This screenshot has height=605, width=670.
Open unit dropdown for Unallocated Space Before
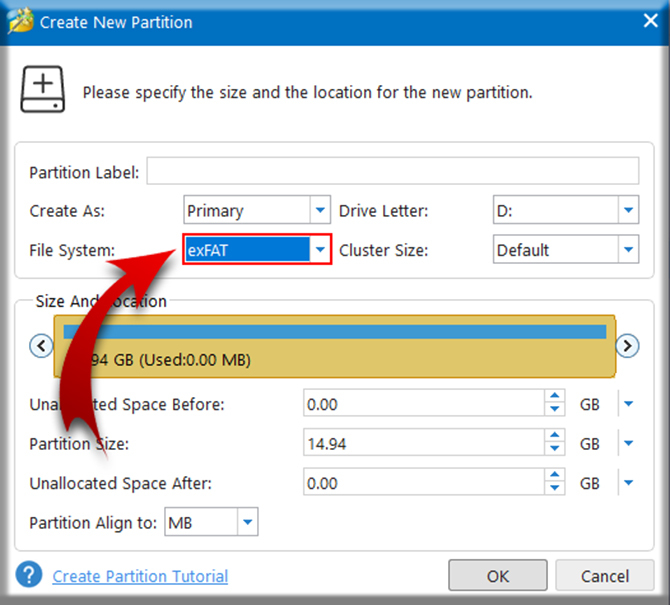(x=628, y=403)
